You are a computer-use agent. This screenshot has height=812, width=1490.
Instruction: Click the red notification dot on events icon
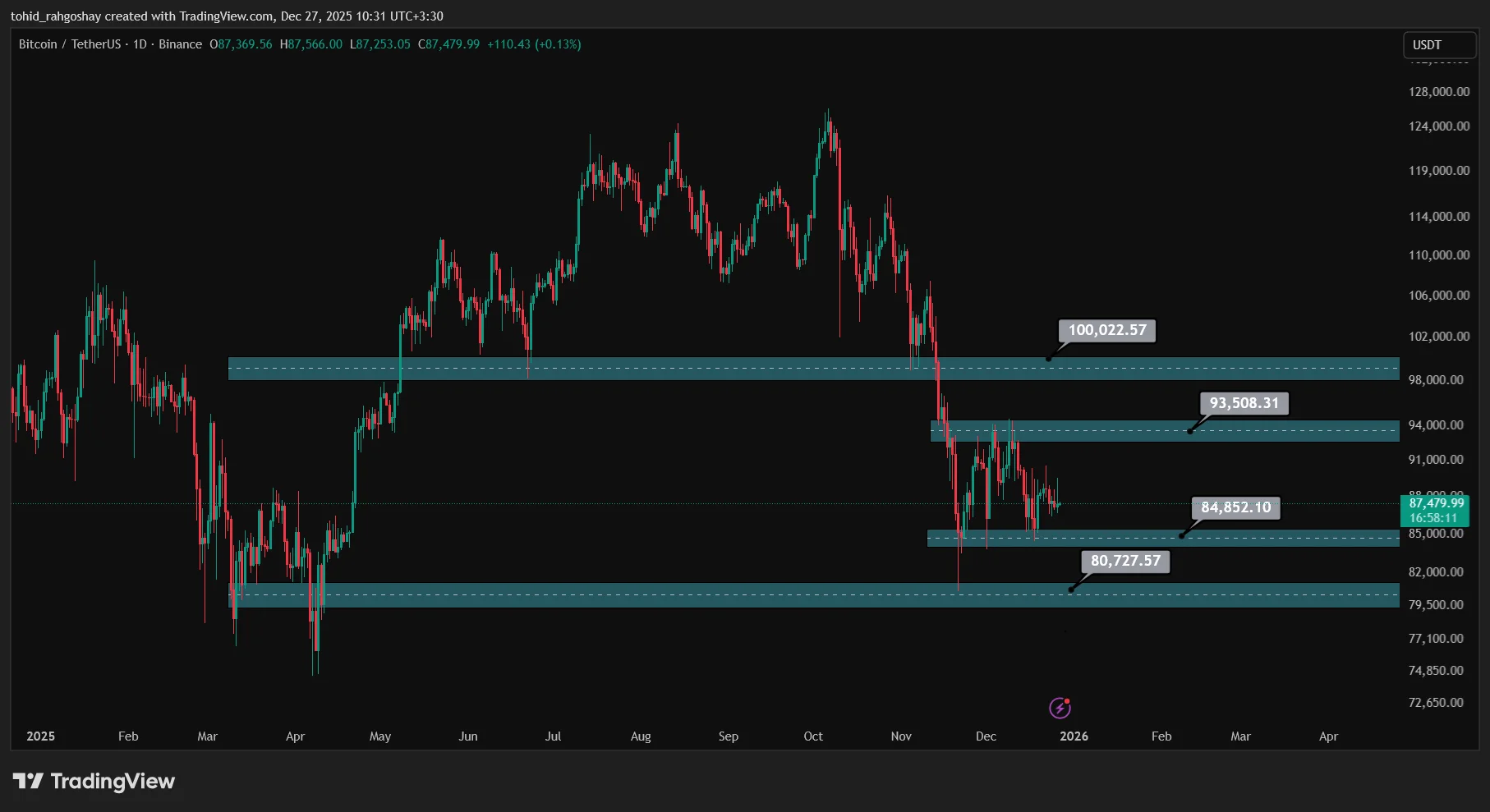(x=1069, y=700)
